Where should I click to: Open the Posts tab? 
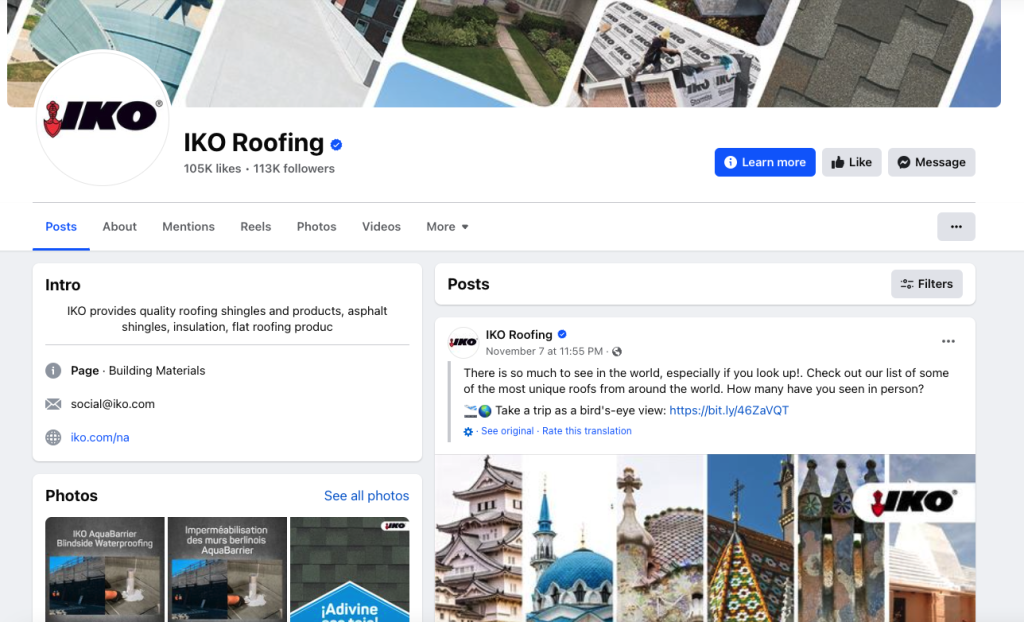pos(61,227)
